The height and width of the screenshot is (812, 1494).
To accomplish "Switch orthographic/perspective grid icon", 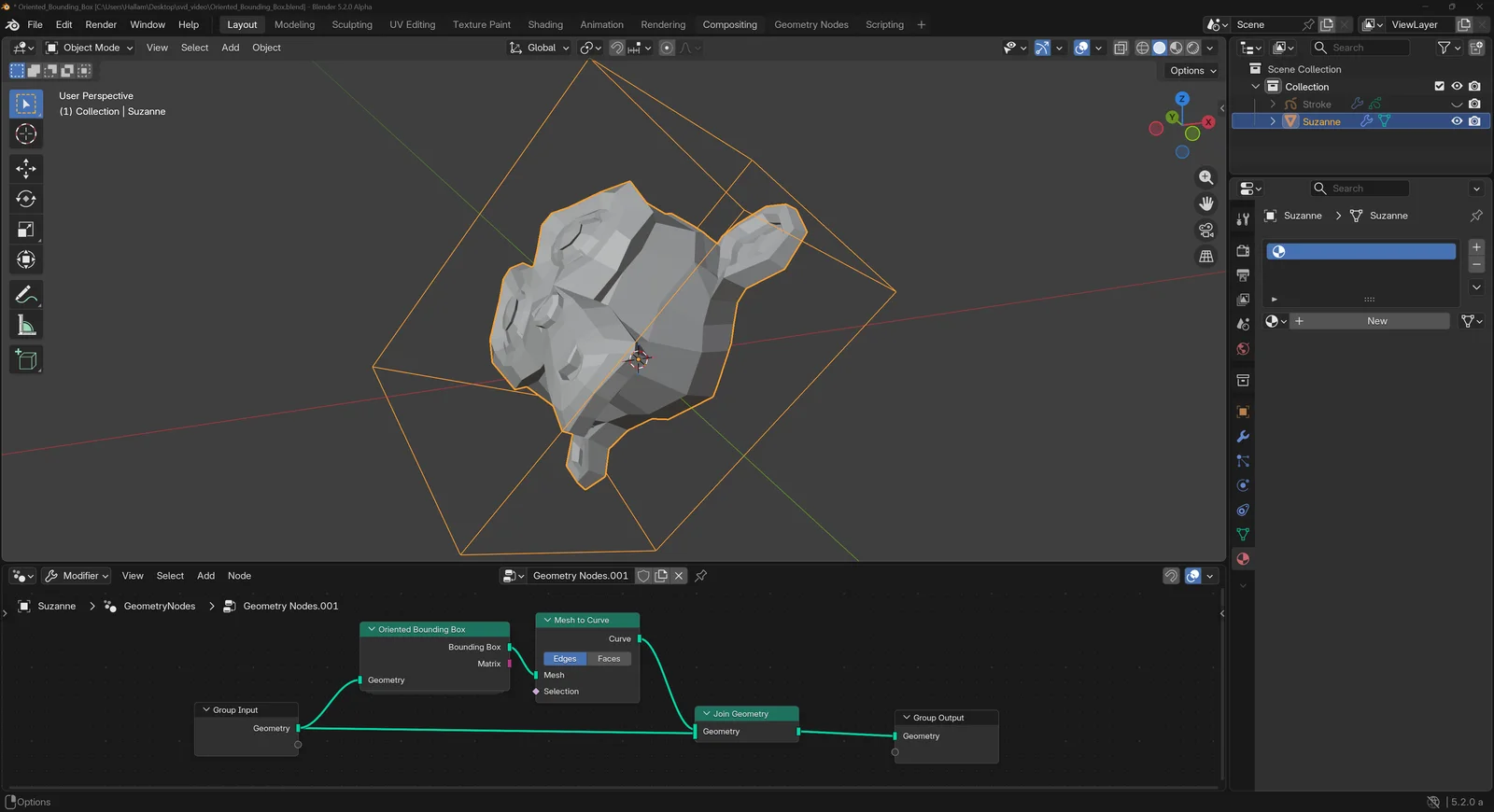I will [x=1206, y=256].
